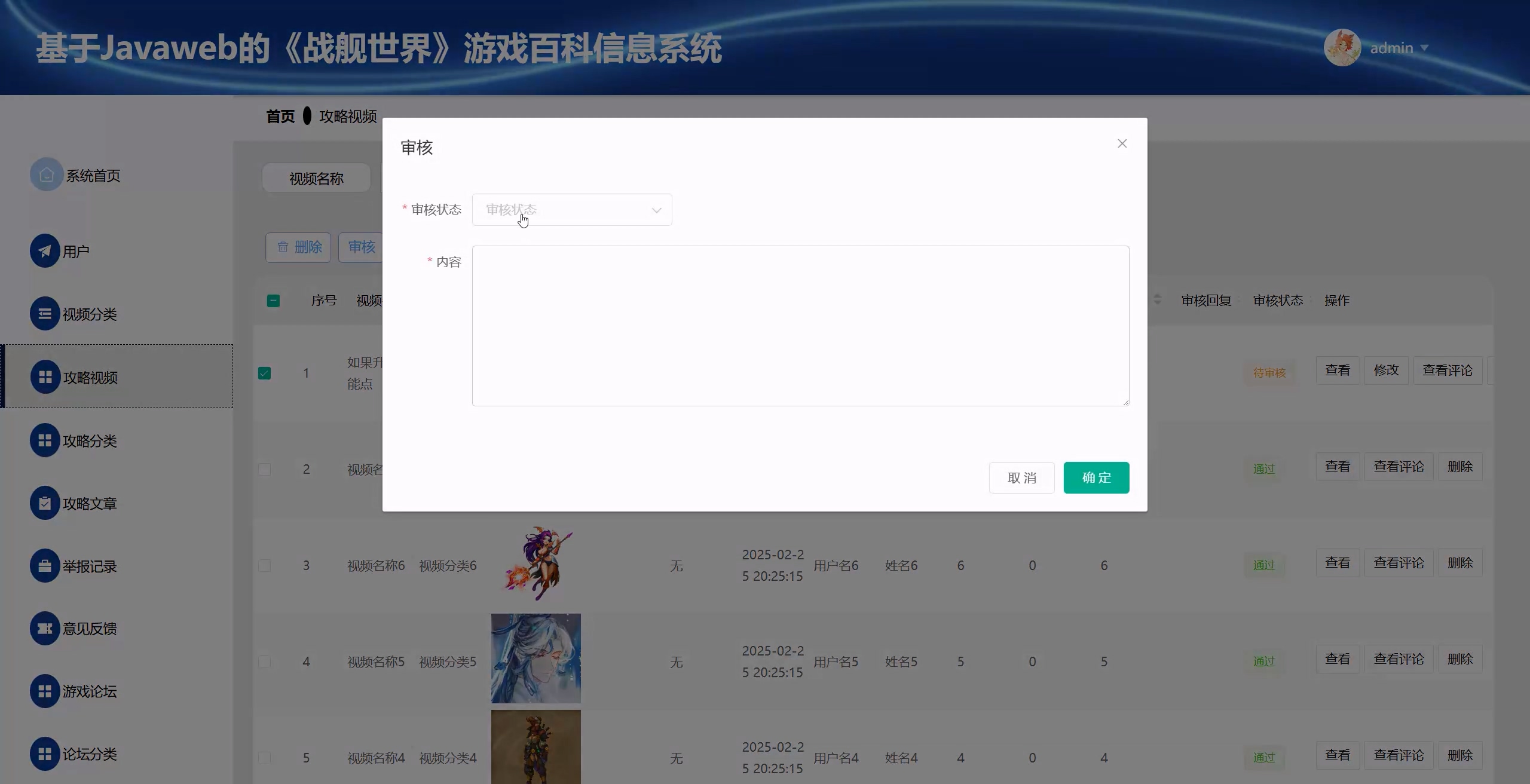Uncheck the row 1 checkbox
This screenshot has width=1530, height=784.
[264, 373]
